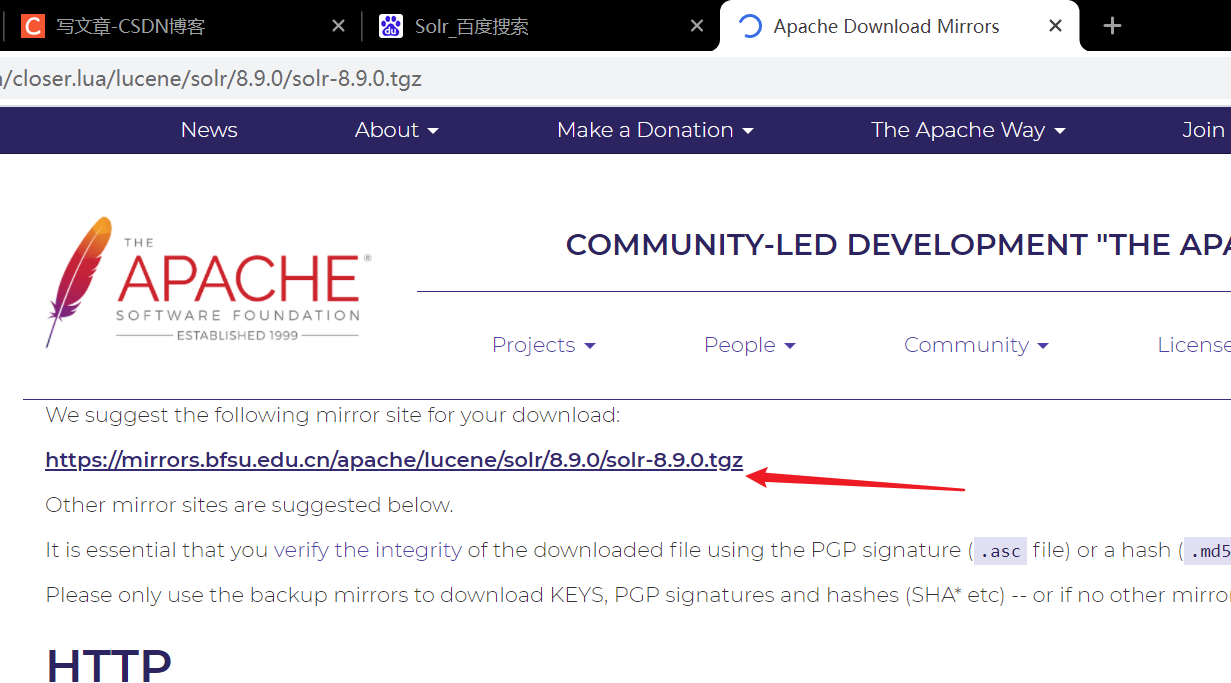
Task: Expand the About dropdown
Action: [x=397, y=130]
